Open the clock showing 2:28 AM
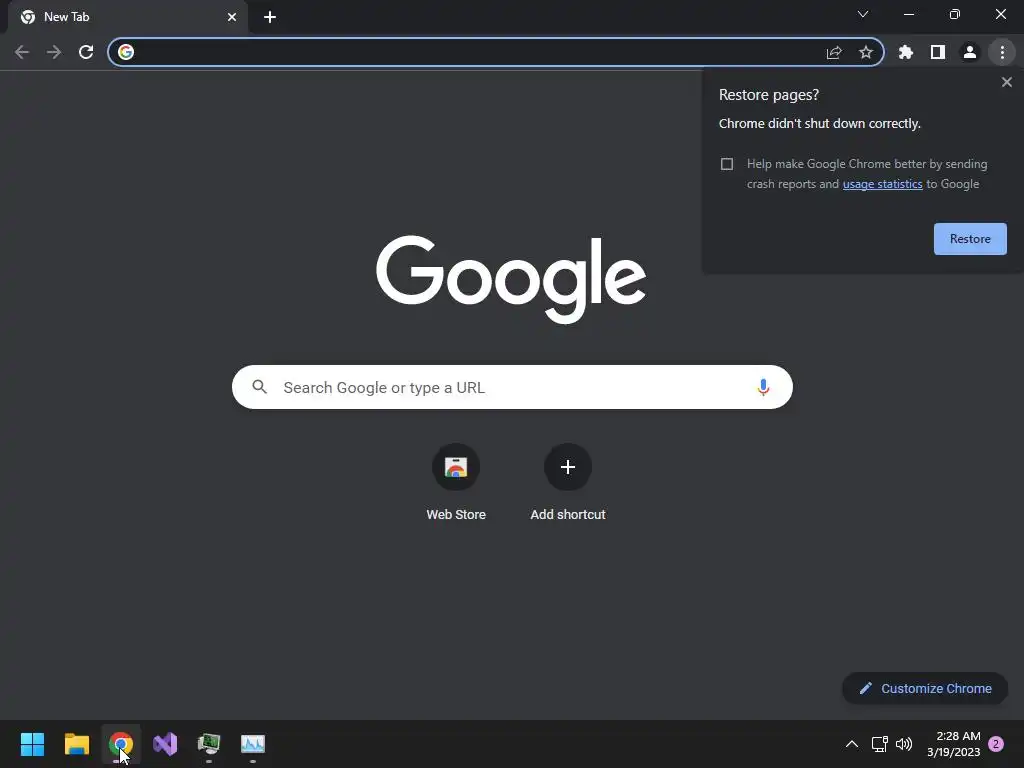1024x768 pixels. click(953, 744)
